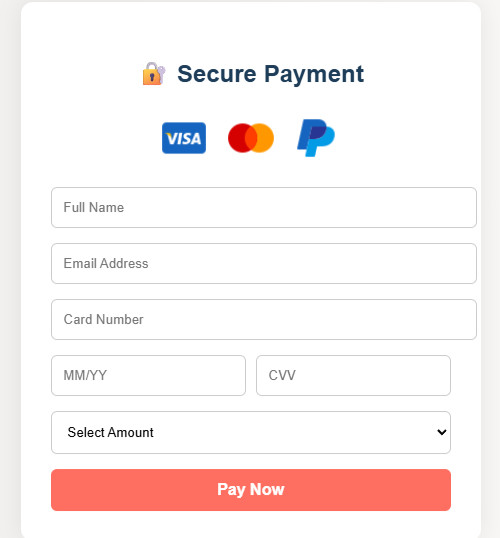
Task: Click the key attached to the padlock icon
Action: (161, 71)
